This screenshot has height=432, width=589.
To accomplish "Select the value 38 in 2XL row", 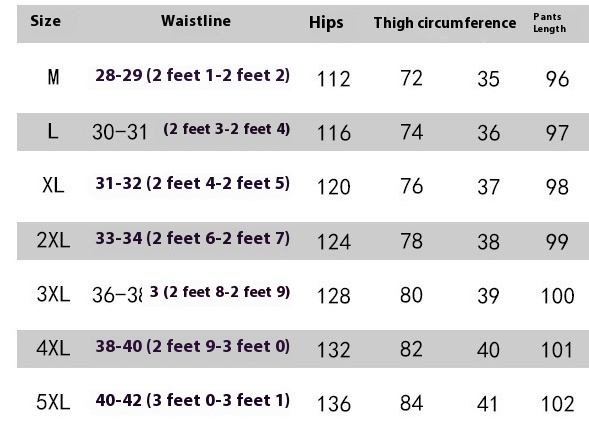I will click(x=488, y=242).
